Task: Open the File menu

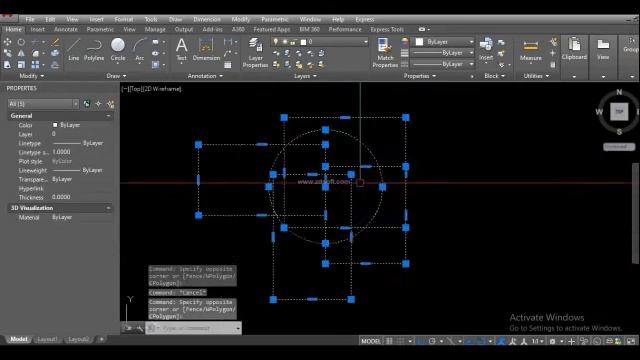Action: [30, 19]
